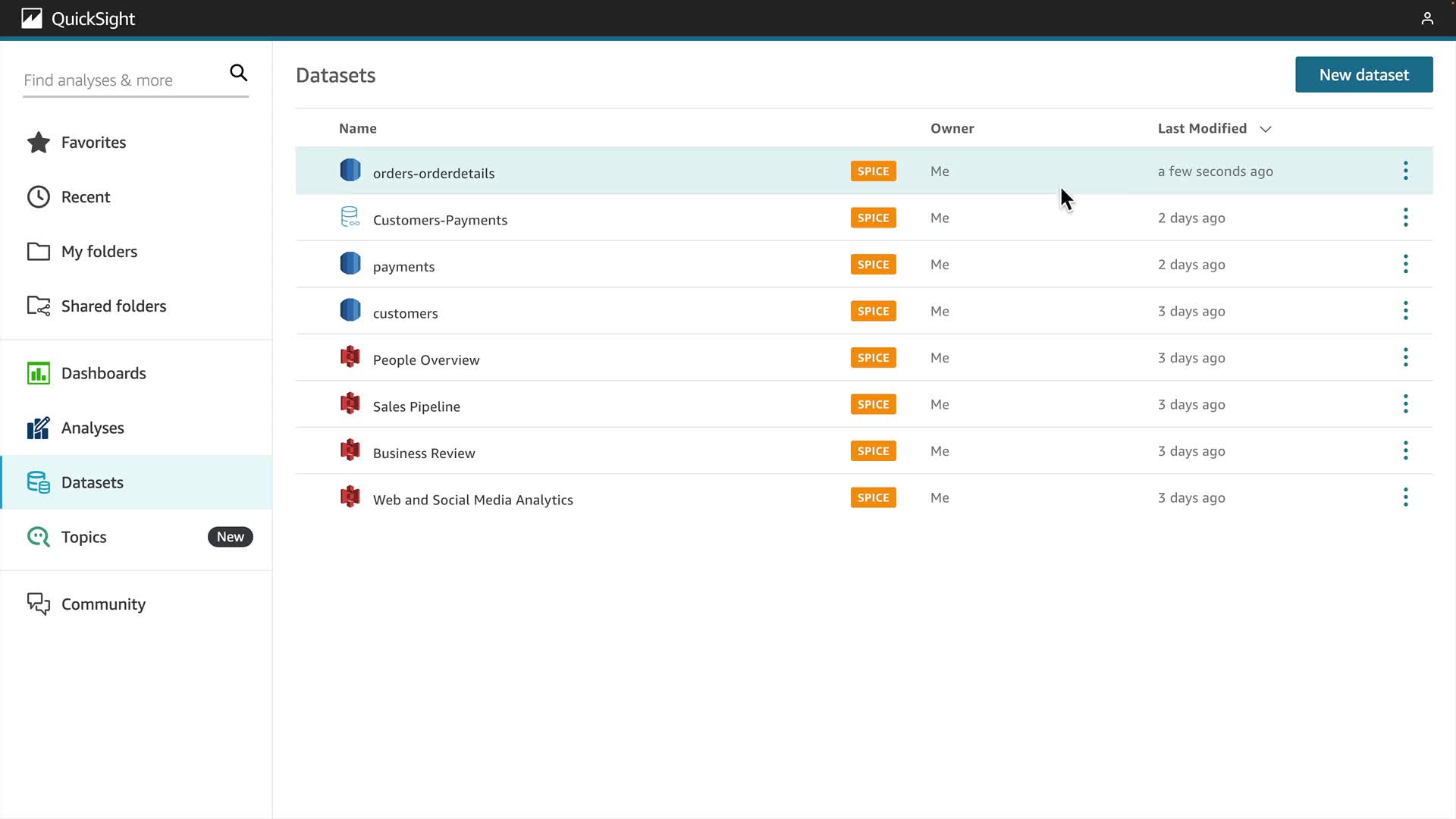Go to Analyses in sidebar
Screen dimensions: 1456x819
(x=93, y=428)
